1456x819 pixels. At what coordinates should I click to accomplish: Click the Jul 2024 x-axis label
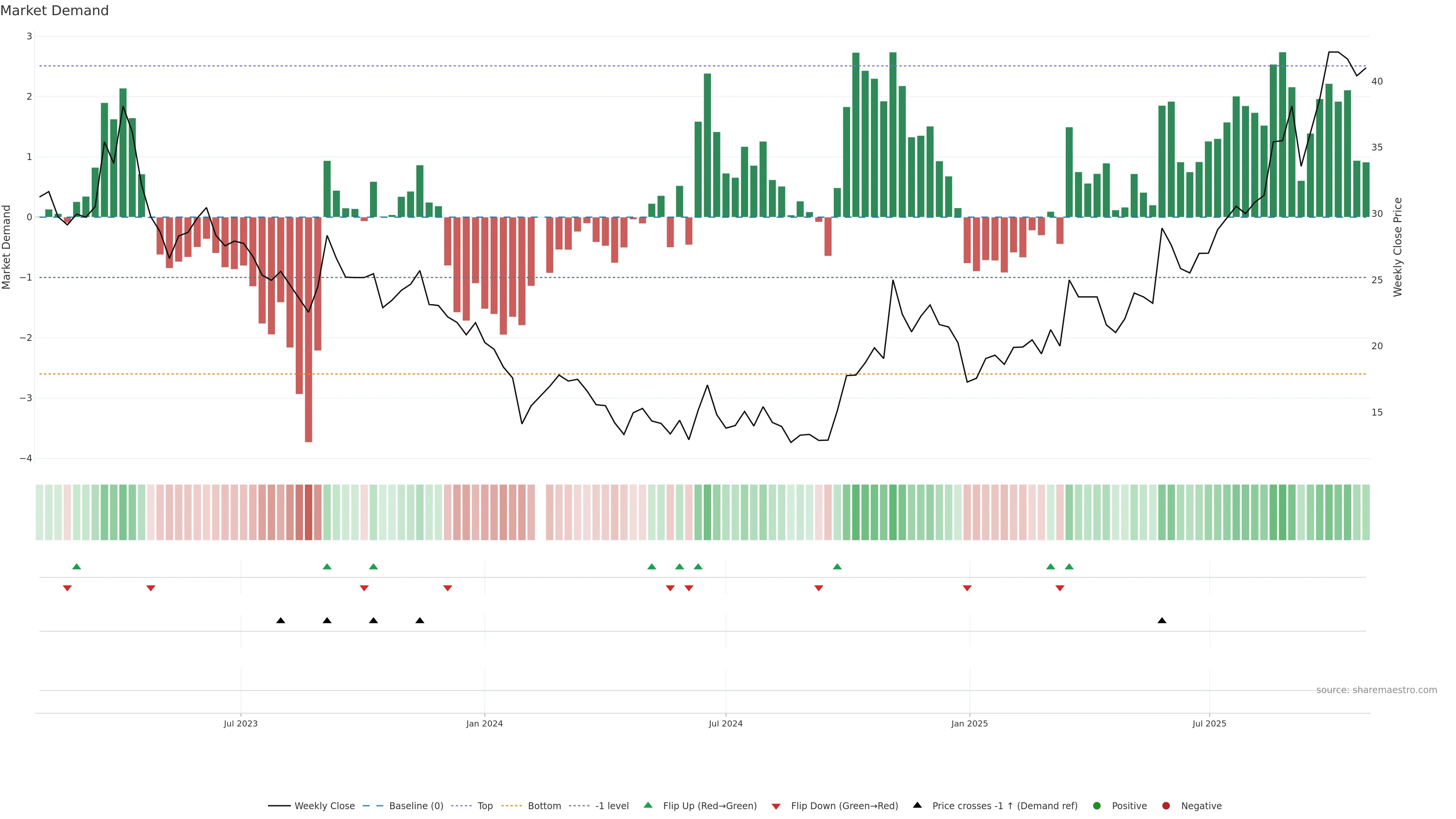[725, 723]
